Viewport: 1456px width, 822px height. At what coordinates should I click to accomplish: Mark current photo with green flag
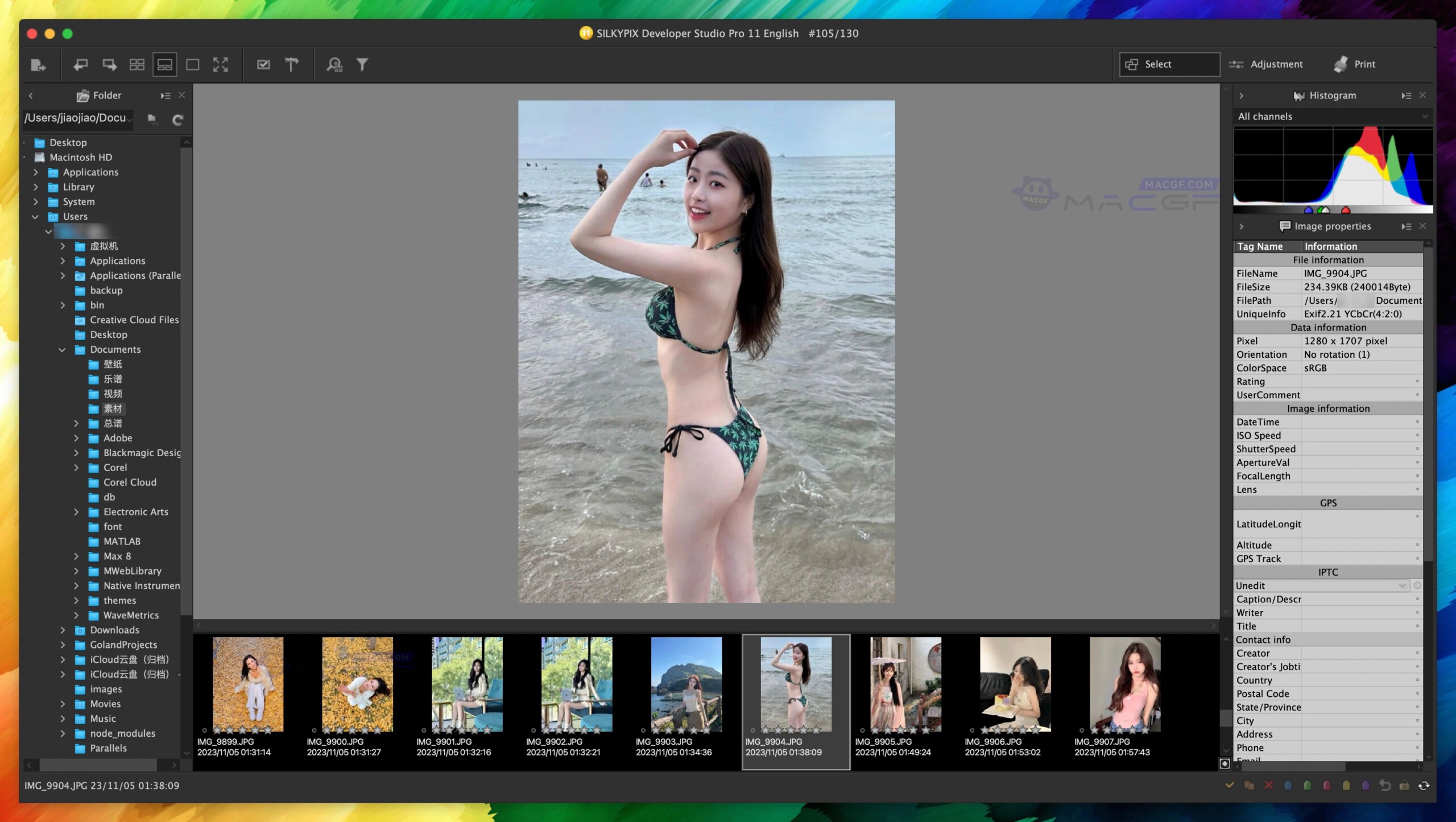1308,786
